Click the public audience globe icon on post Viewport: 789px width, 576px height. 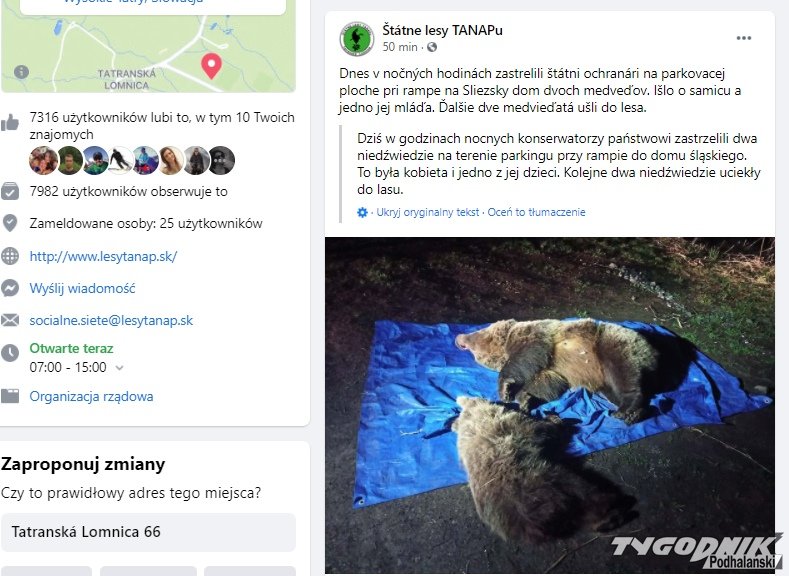click(432, 47)
